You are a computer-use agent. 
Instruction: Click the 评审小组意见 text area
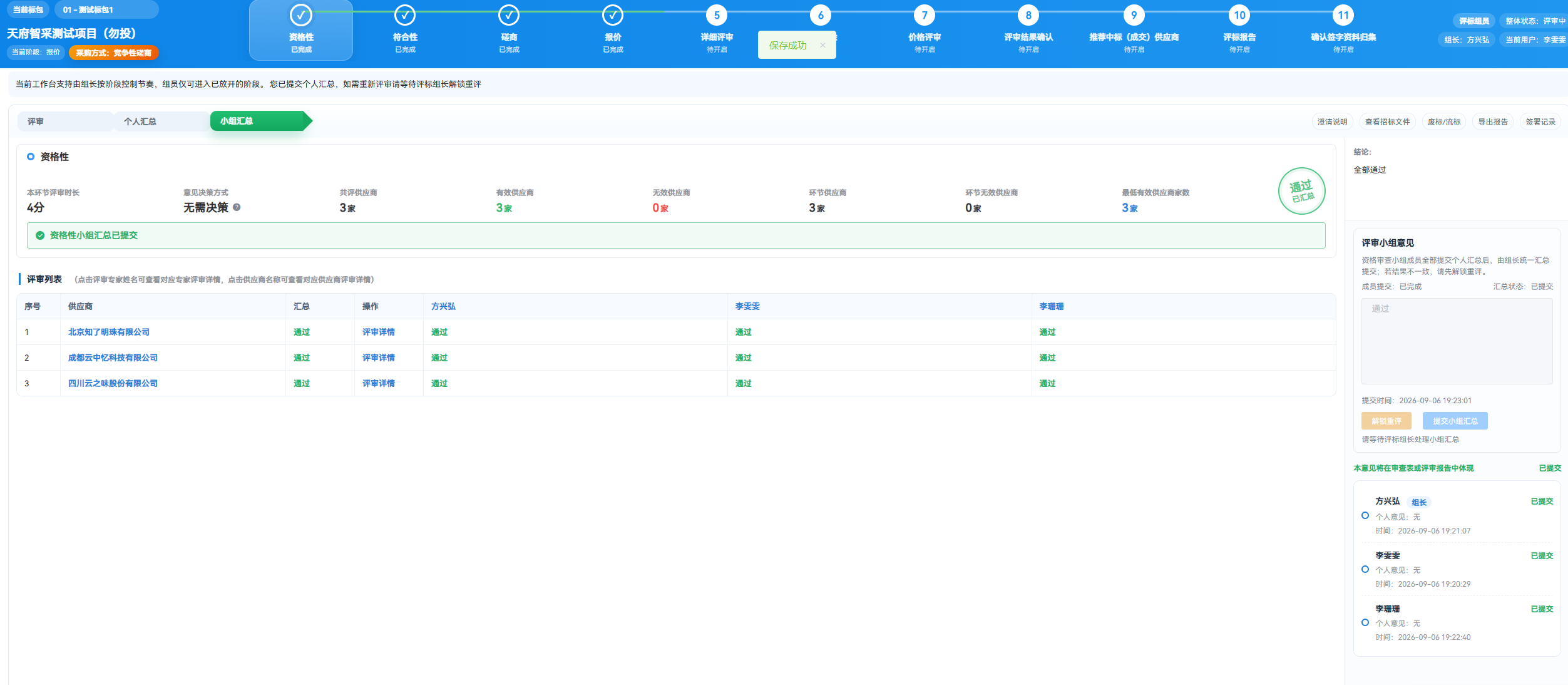[x=1457, y=341]
